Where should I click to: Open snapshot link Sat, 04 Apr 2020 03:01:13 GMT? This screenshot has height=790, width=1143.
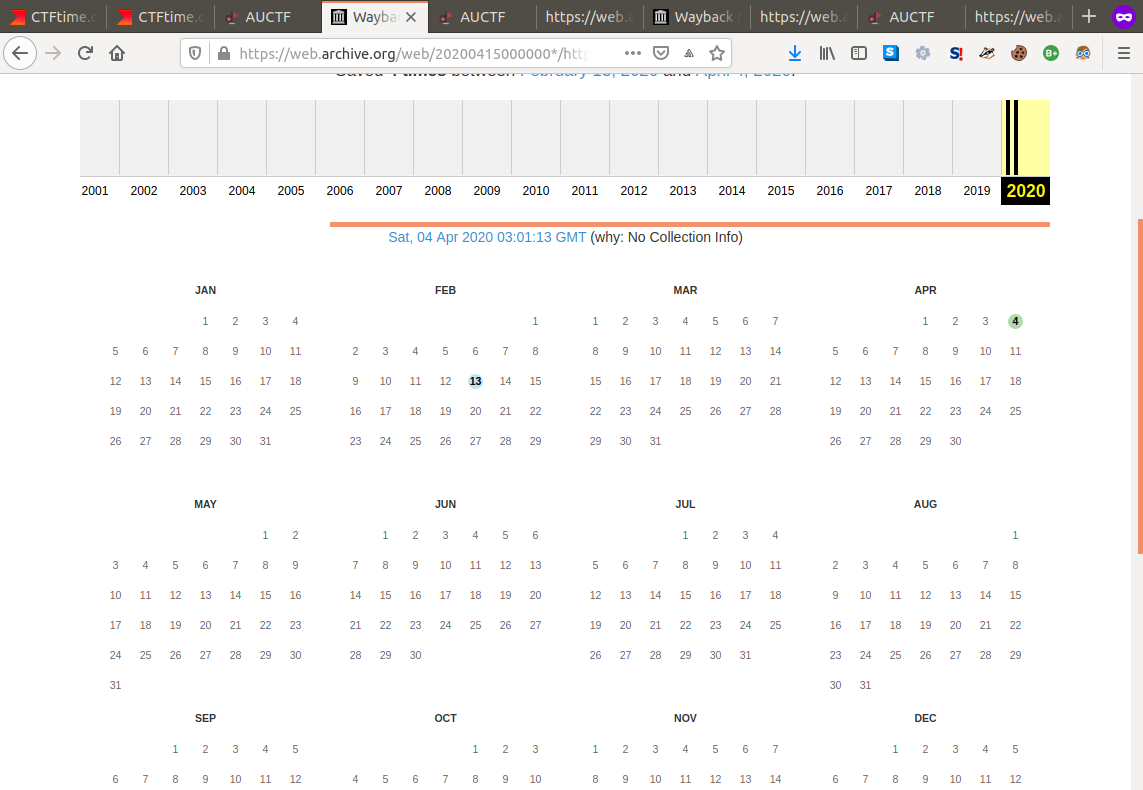pos(487,238)
